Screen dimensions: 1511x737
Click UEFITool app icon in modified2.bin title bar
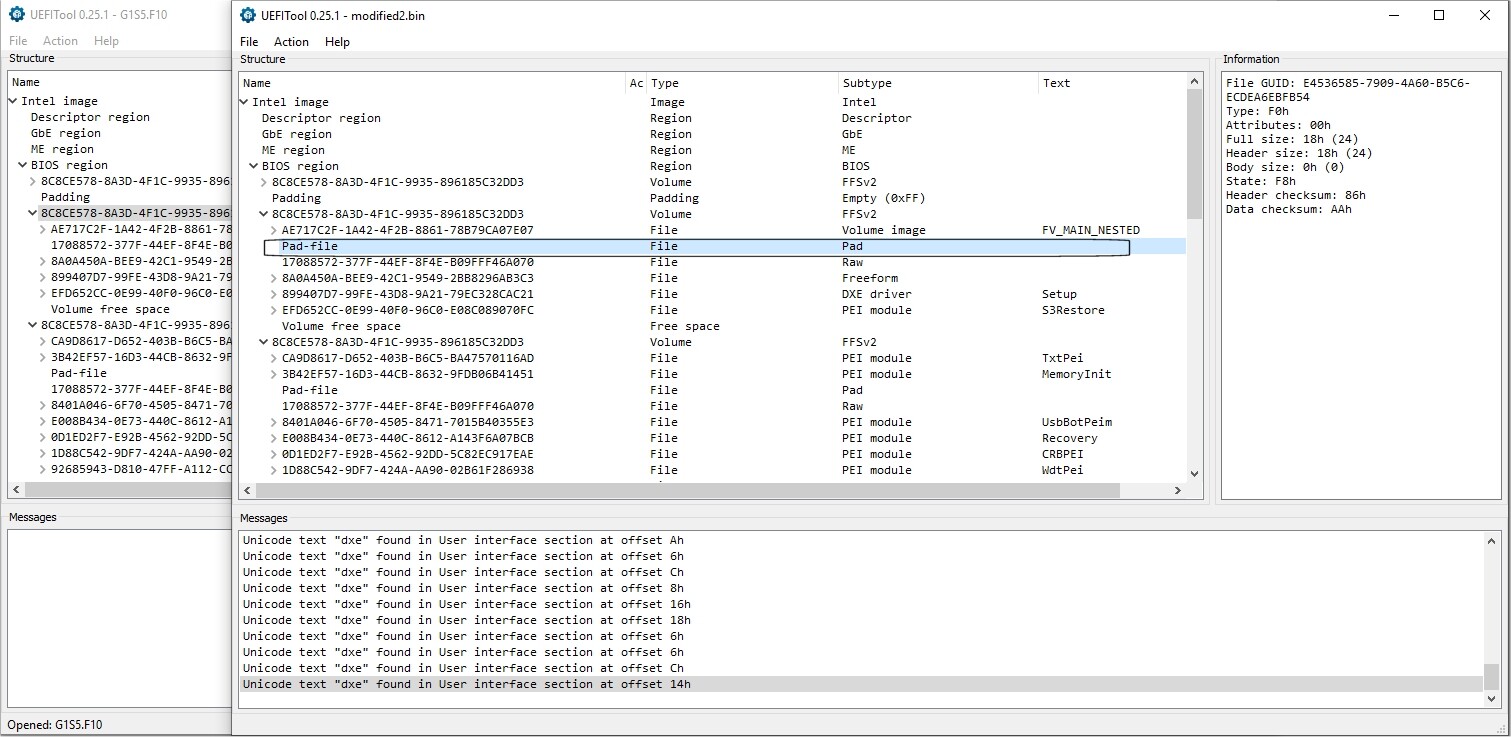(x=248, y=16)
